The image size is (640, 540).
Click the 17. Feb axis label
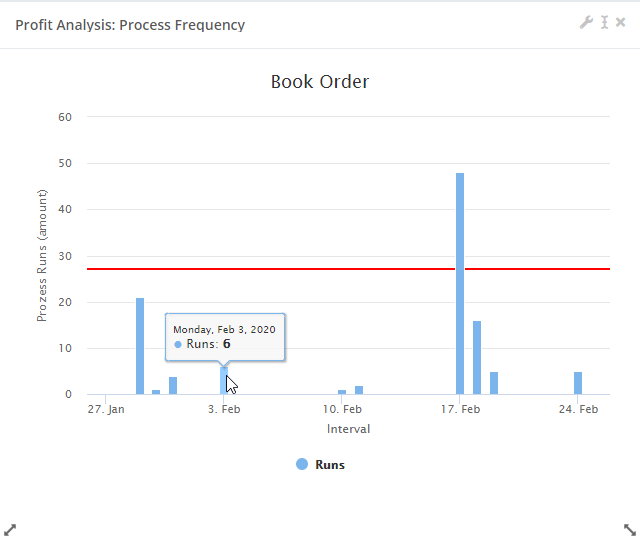coord(460,409)
